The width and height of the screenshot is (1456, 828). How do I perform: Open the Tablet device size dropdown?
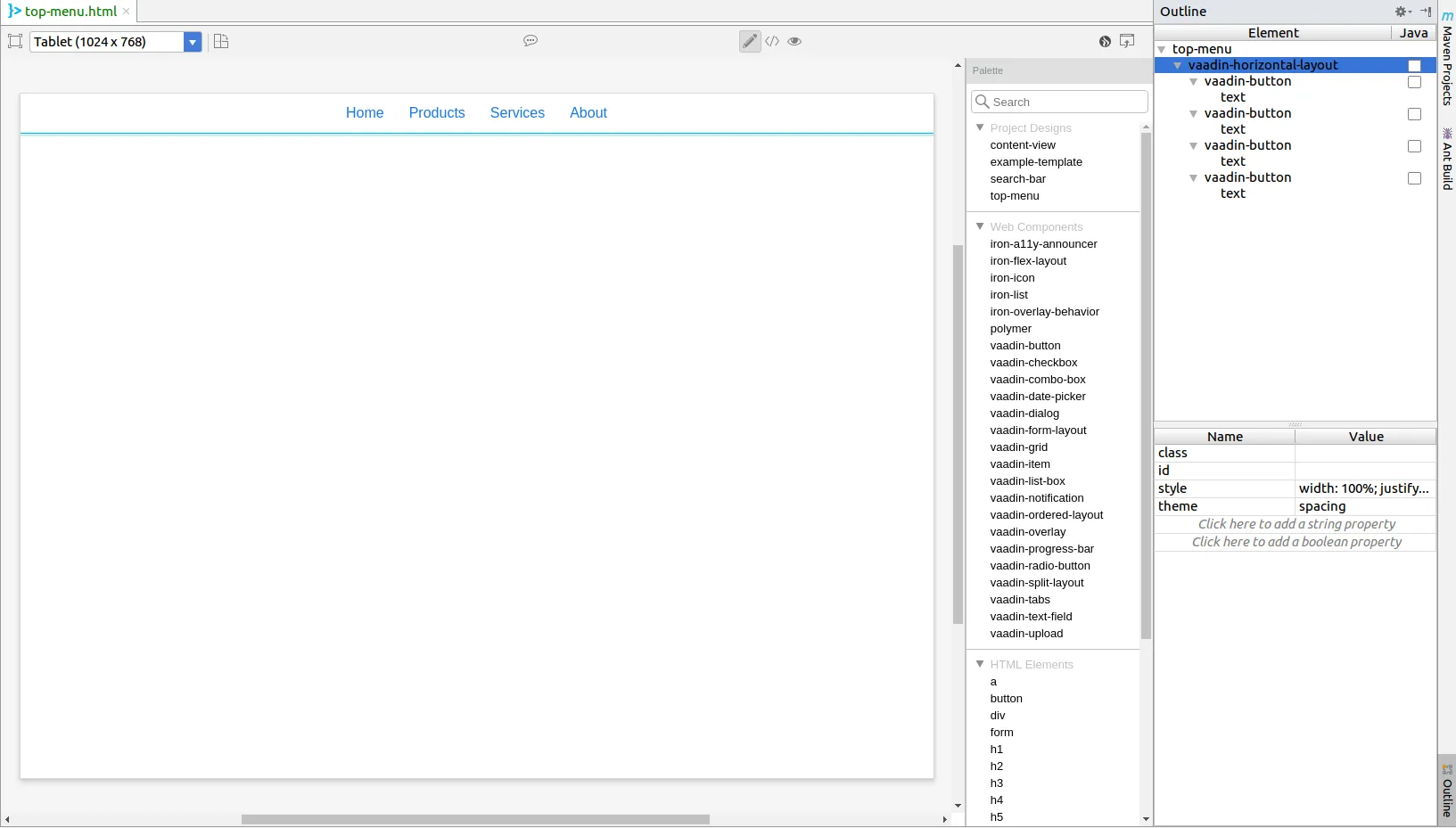click(193, 41)
